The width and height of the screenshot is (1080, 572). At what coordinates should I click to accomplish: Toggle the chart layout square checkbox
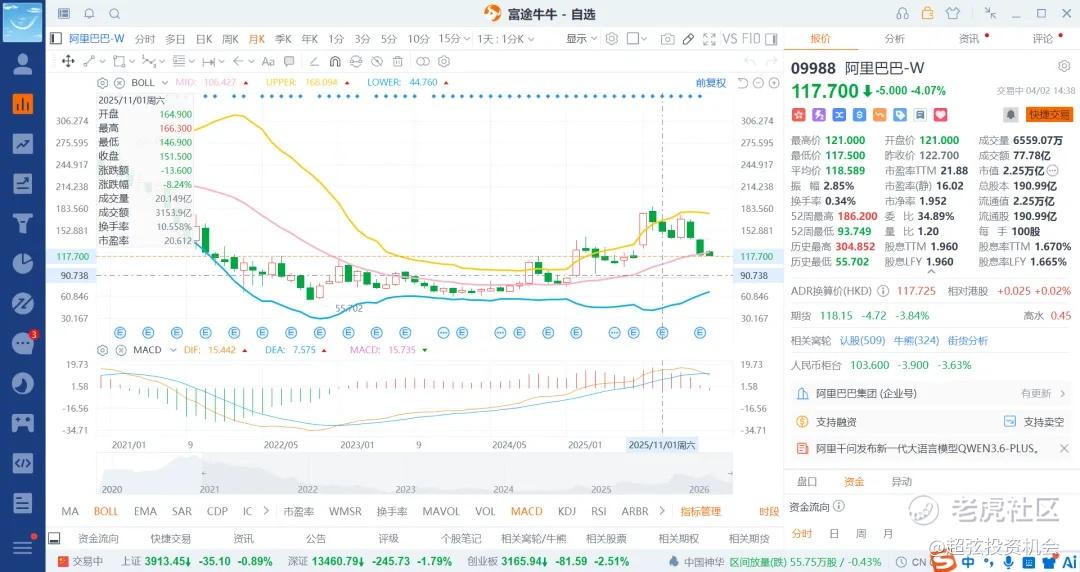click(632, 39)
